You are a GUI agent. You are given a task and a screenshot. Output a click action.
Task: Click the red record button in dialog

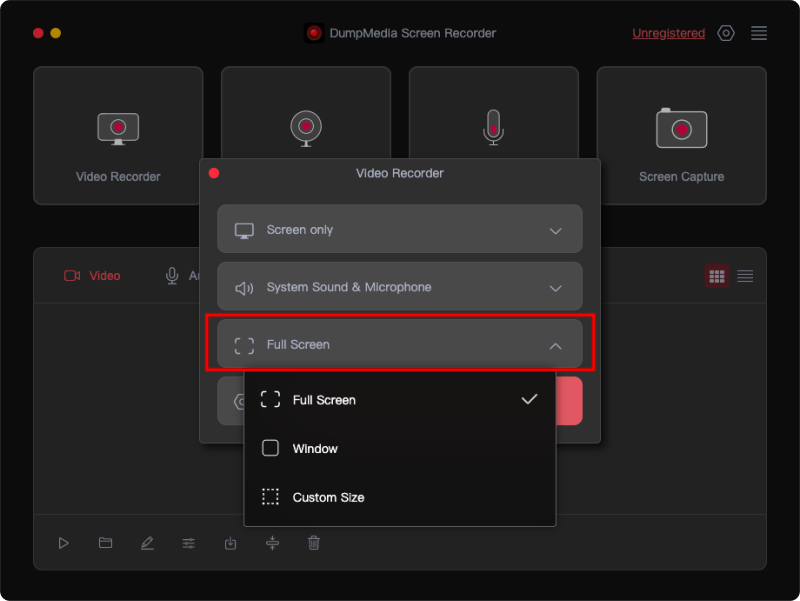coord(568,400)
